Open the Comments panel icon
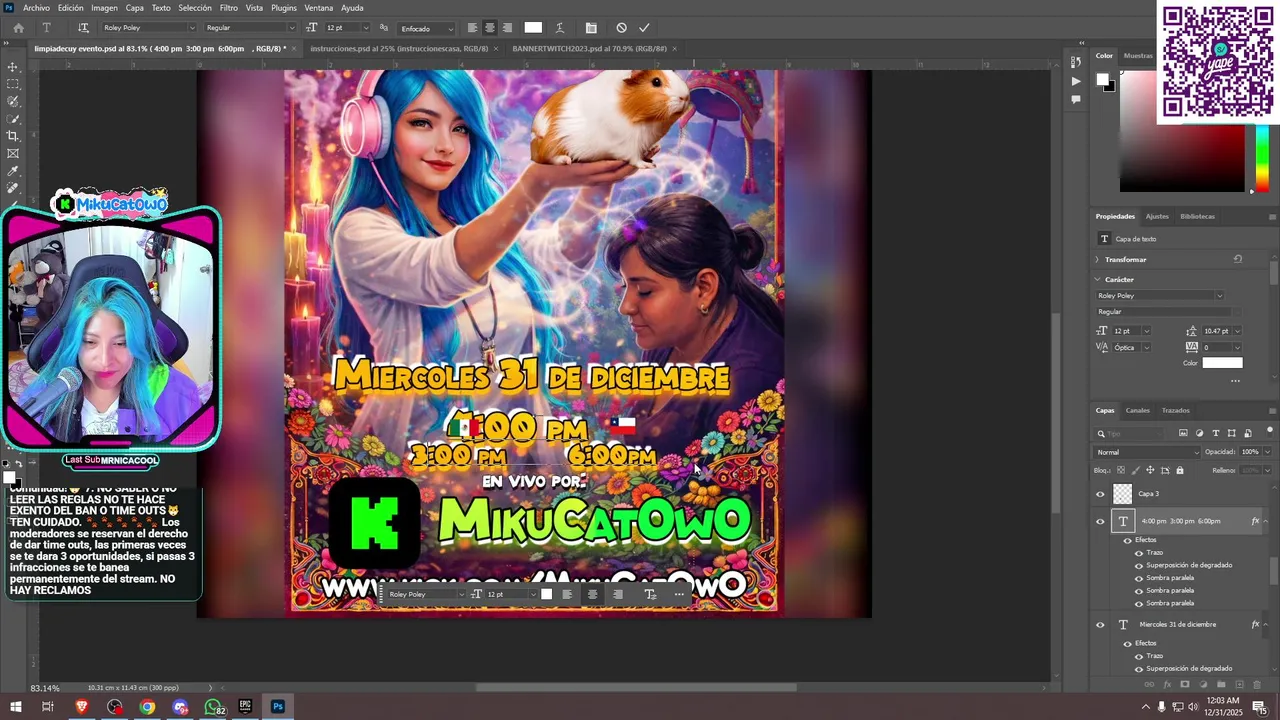 (1076, 99)
